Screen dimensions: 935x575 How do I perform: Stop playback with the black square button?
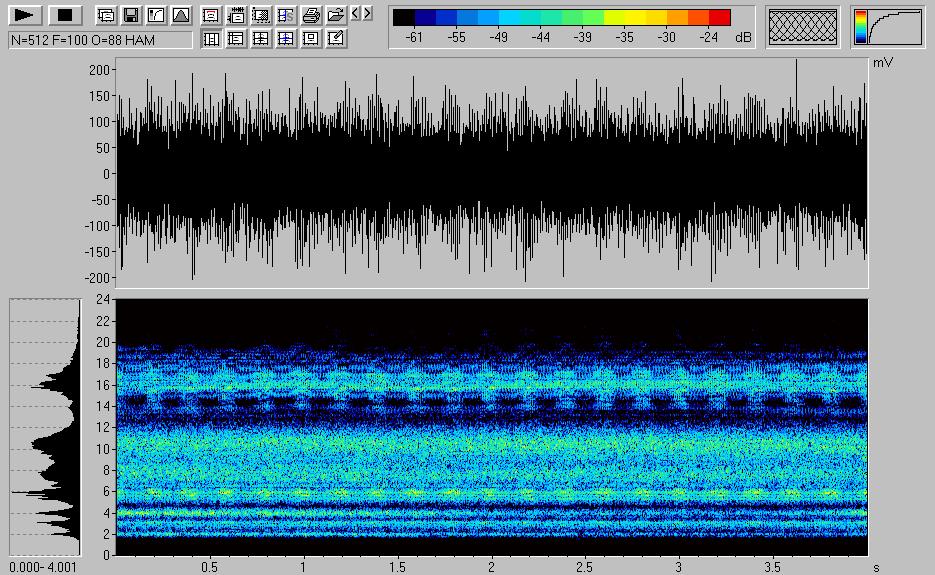(x=65, y=15)
